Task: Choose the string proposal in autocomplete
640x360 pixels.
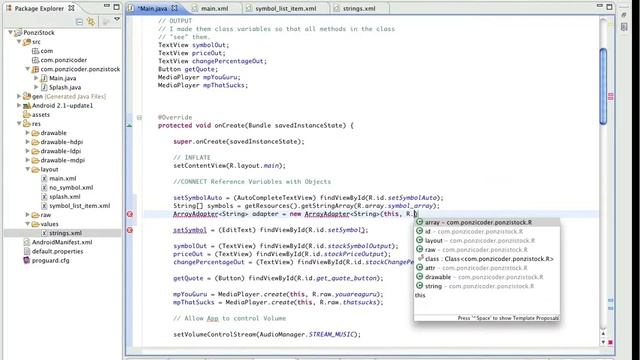Action: pyautogui.click(x=487, y=286)
